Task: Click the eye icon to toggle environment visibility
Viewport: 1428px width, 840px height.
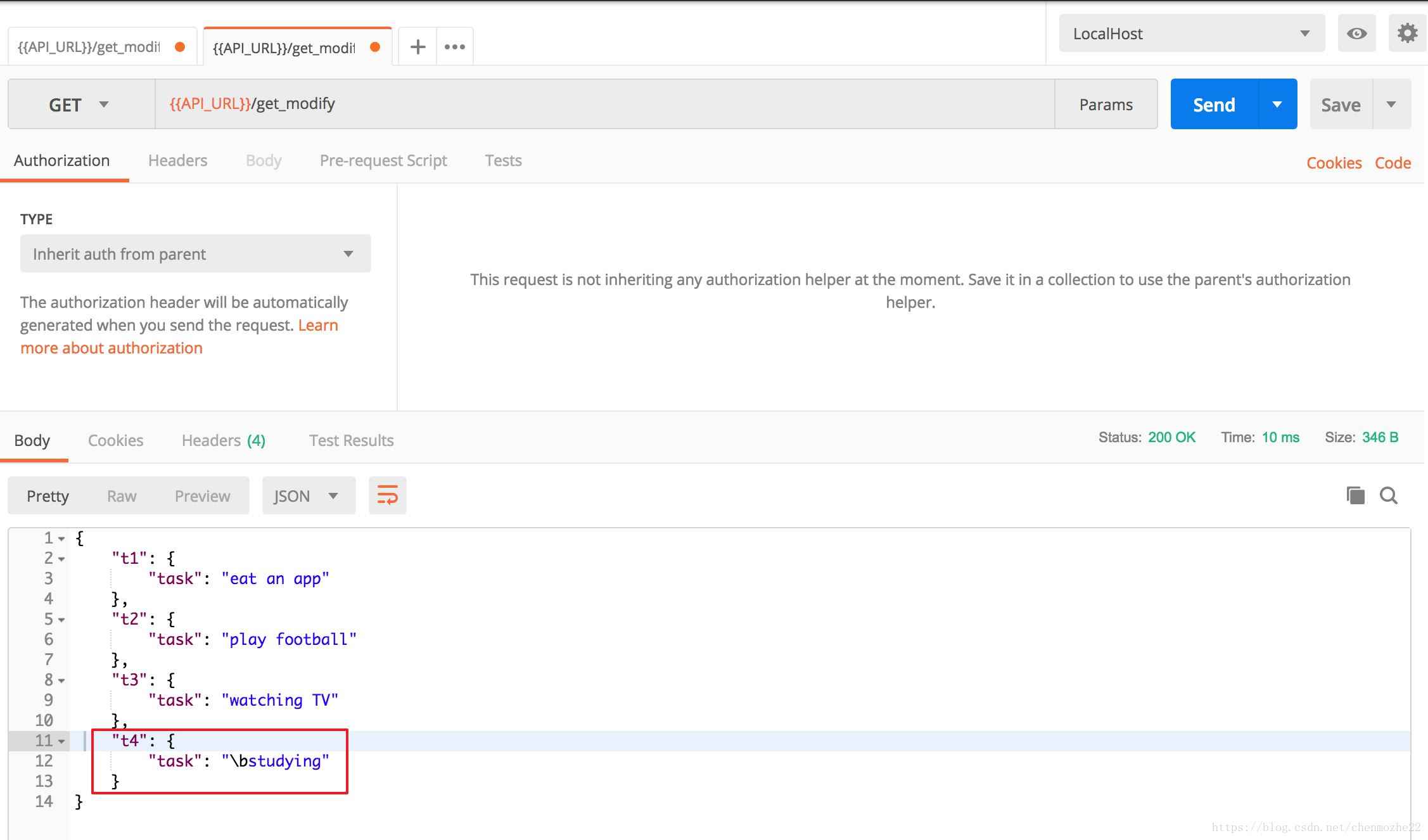Action: pyautogui.click(x=1356, y=34)
